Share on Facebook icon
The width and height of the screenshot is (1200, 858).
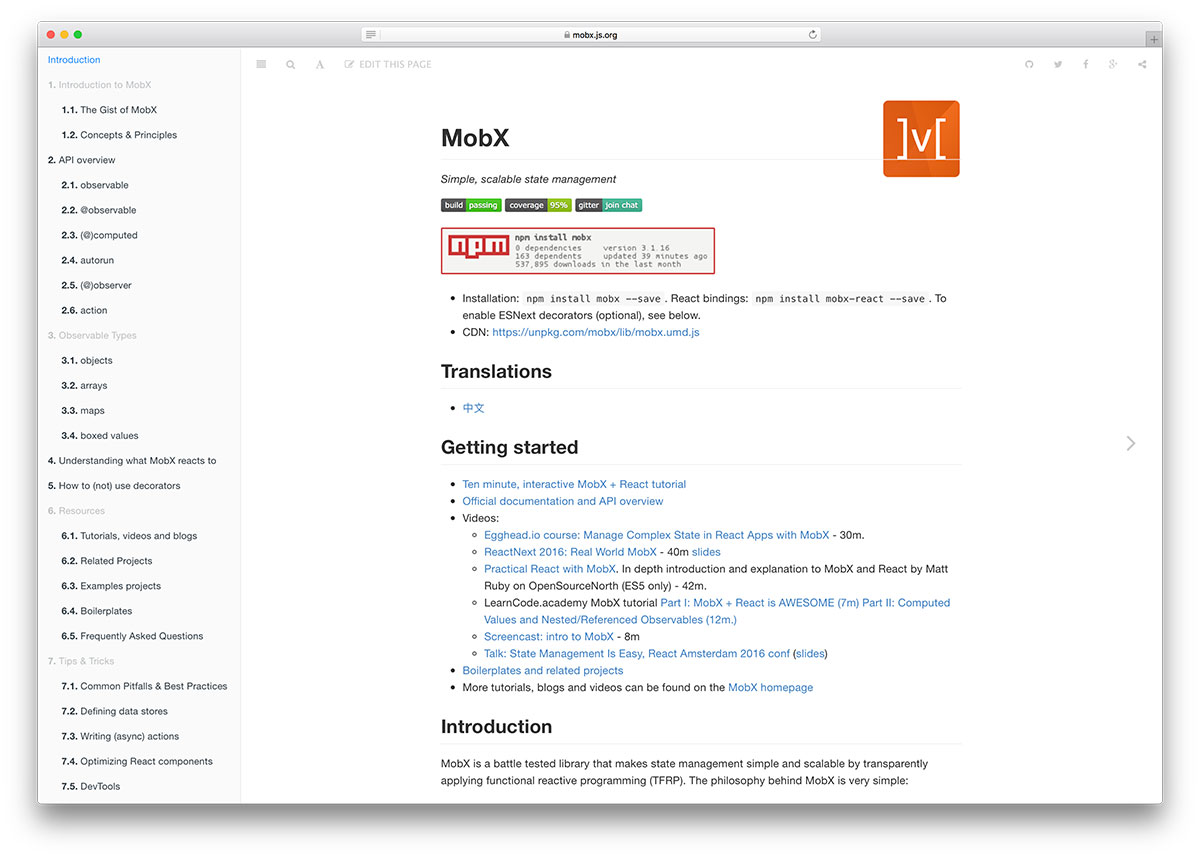pos(1085,64)
